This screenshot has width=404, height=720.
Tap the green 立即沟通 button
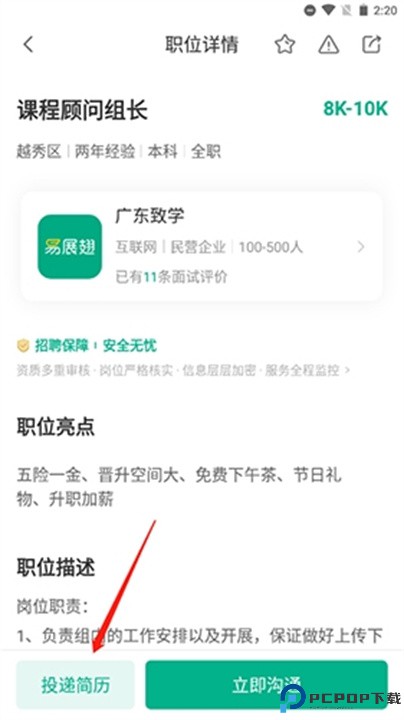coord(267,685)
